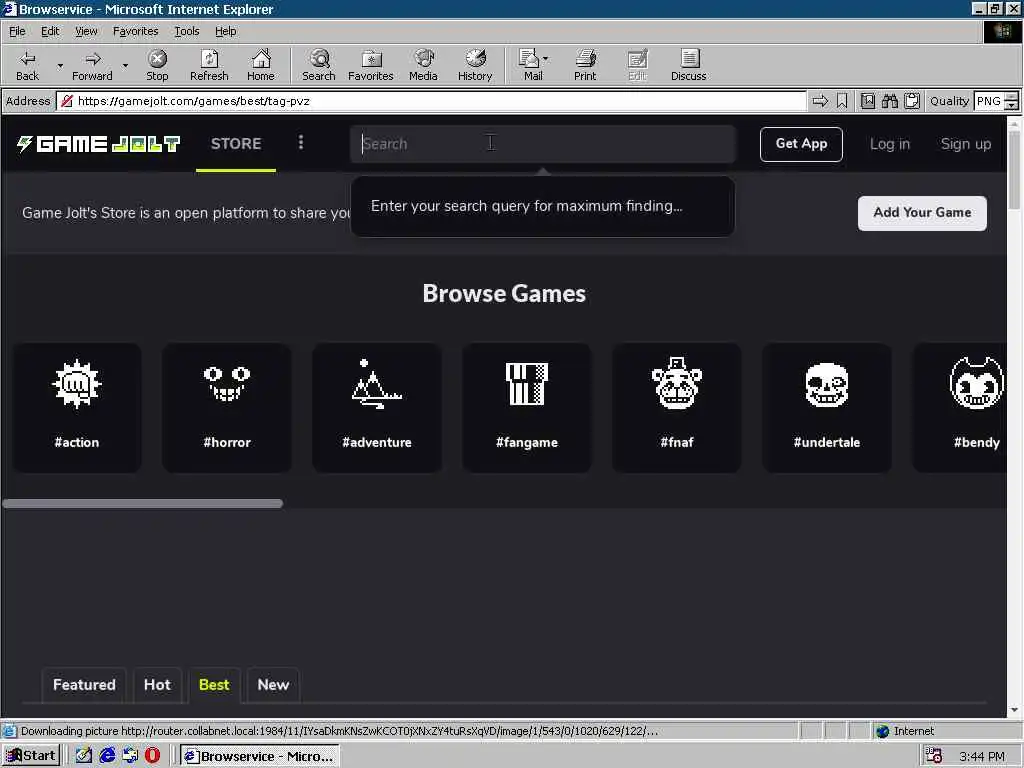Viewport: 1024px width, 768px height.
Task: Click the binoculars find icon
Action: (x=889, y=101)
